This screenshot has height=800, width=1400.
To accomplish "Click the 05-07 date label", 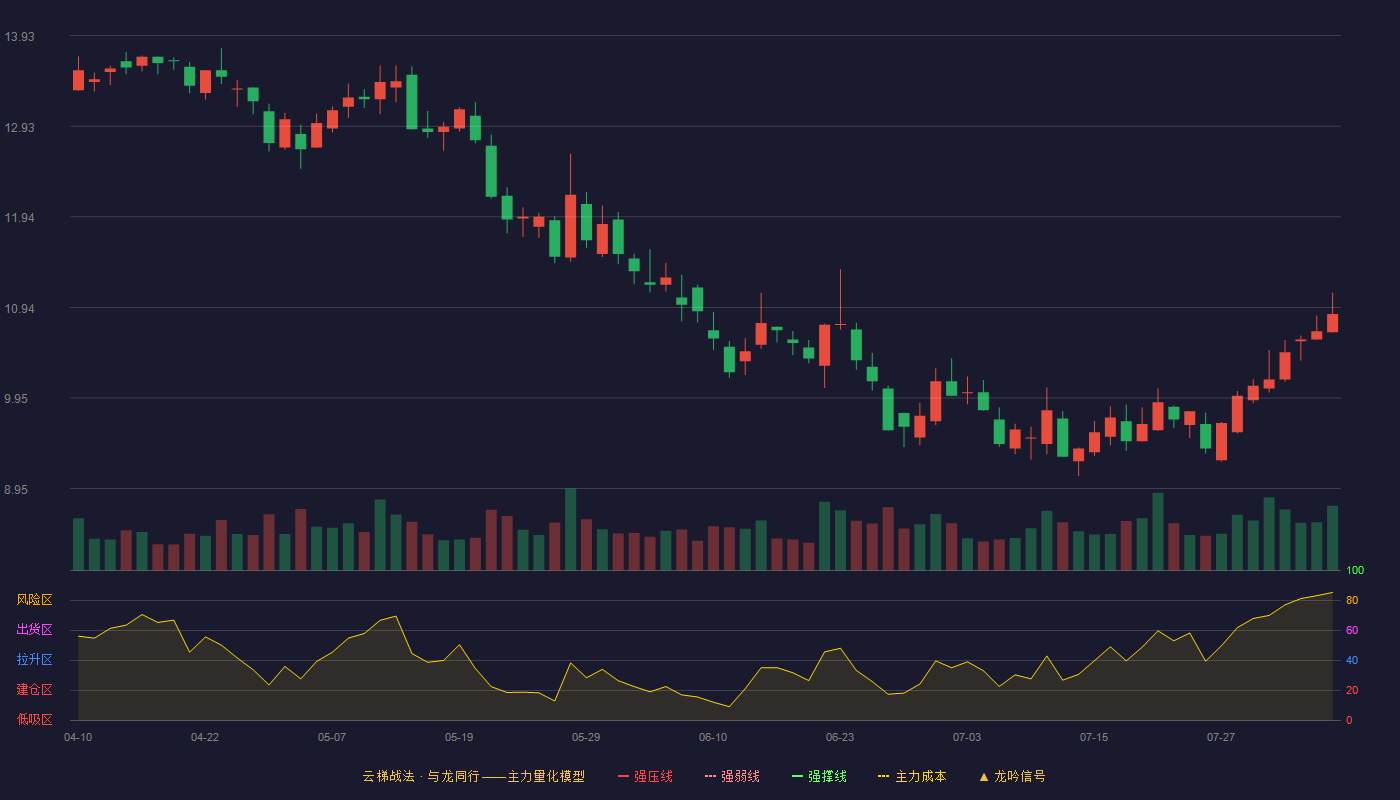I will pyautogui.click(x=332, y=737).
